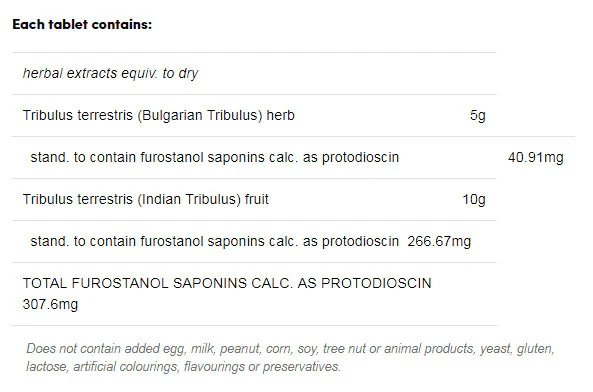This screenshot has width=593, height=392.
Task: Click the Bulgarian Tribulus herb ingredient name
Action: (158, 115)
